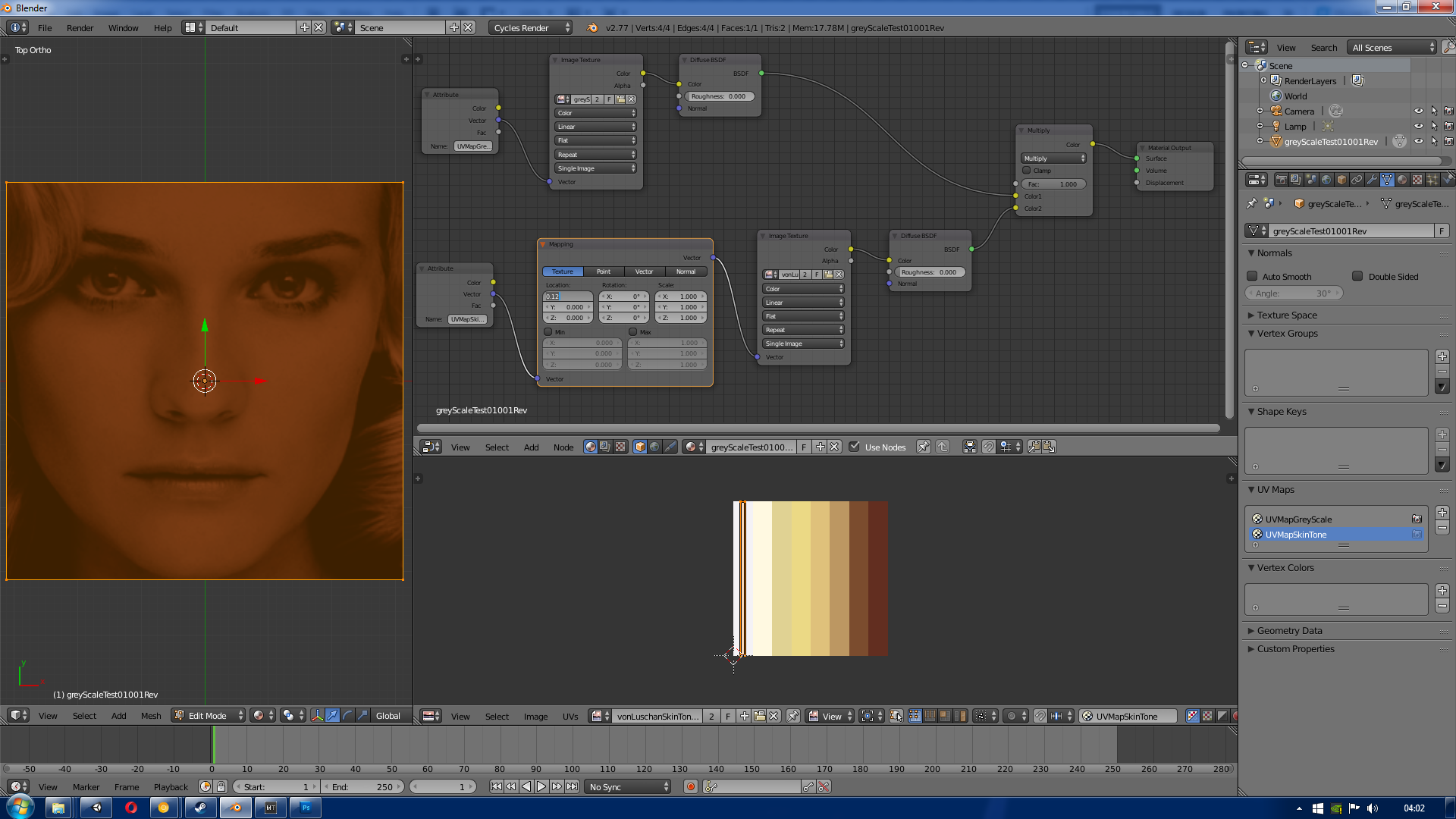The height and width of the screenshot is (819, 1456).
Task: Select compositing nodes tree type in node editor
Action: point(605,447)
